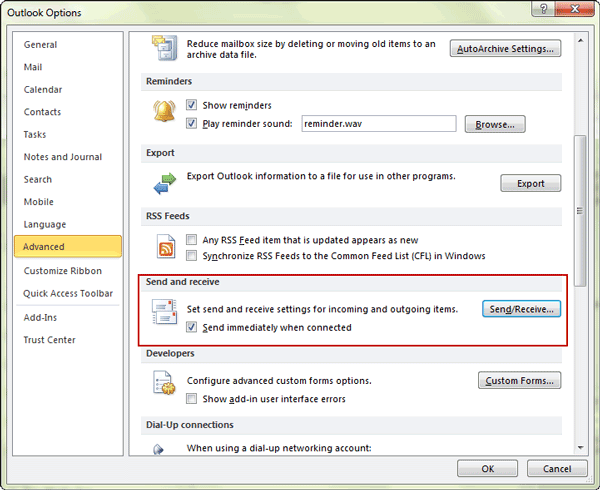Uncheck Show reminders checkbox
Screen dimensions: 600x490
(191, 105)
